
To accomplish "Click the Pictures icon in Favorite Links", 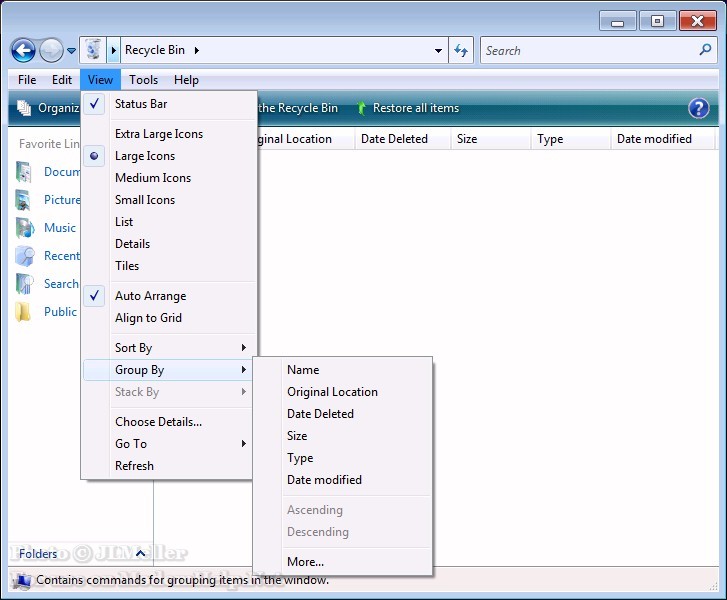I will (x=24, y=200).
